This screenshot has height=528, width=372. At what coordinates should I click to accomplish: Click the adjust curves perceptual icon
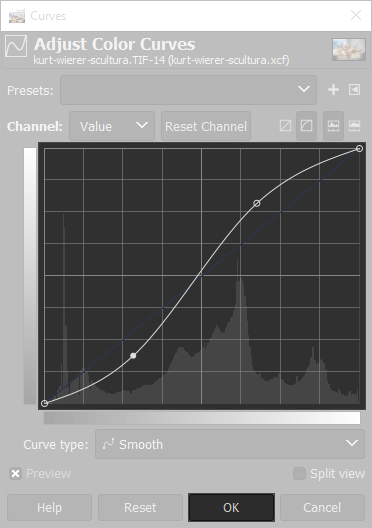pyautogui.click(x=306, y=126)
